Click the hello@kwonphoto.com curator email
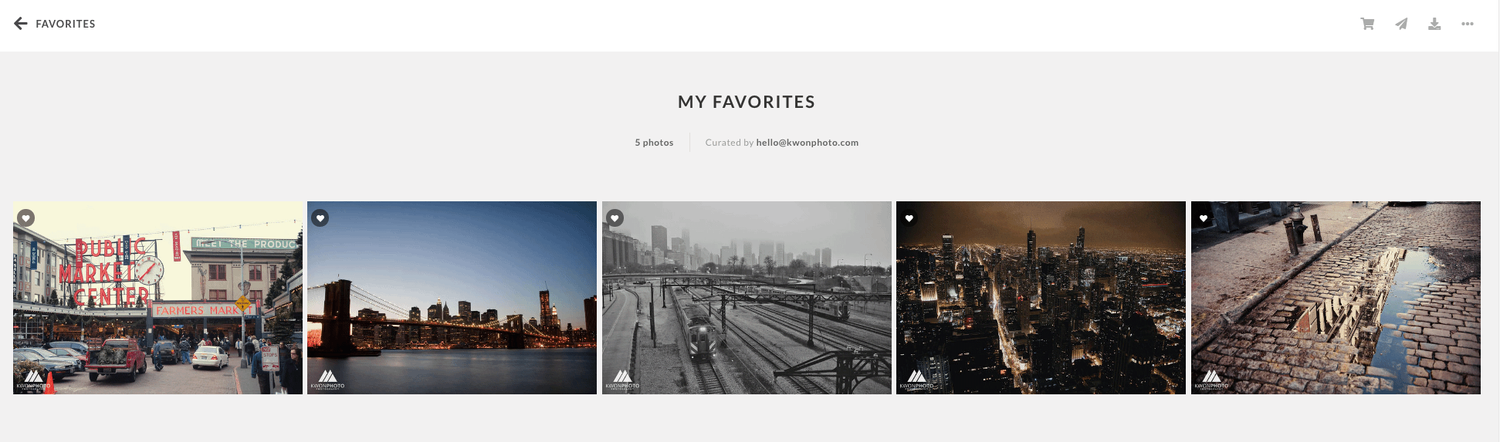Viewport: 1500px width, 442px height. point(807,143)
